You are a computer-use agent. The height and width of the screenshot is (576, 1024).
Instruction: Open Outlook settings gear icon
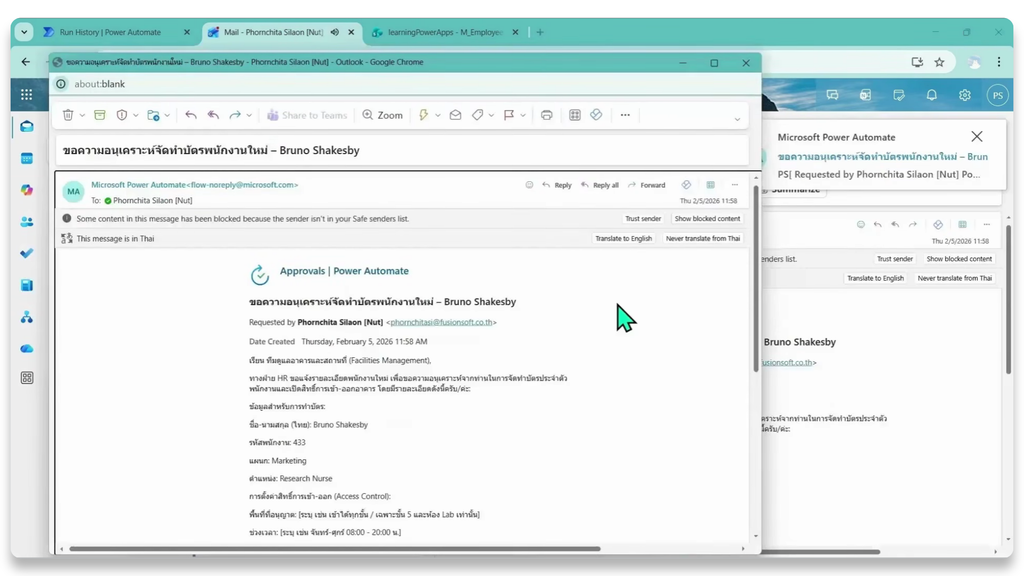[965, 95]
